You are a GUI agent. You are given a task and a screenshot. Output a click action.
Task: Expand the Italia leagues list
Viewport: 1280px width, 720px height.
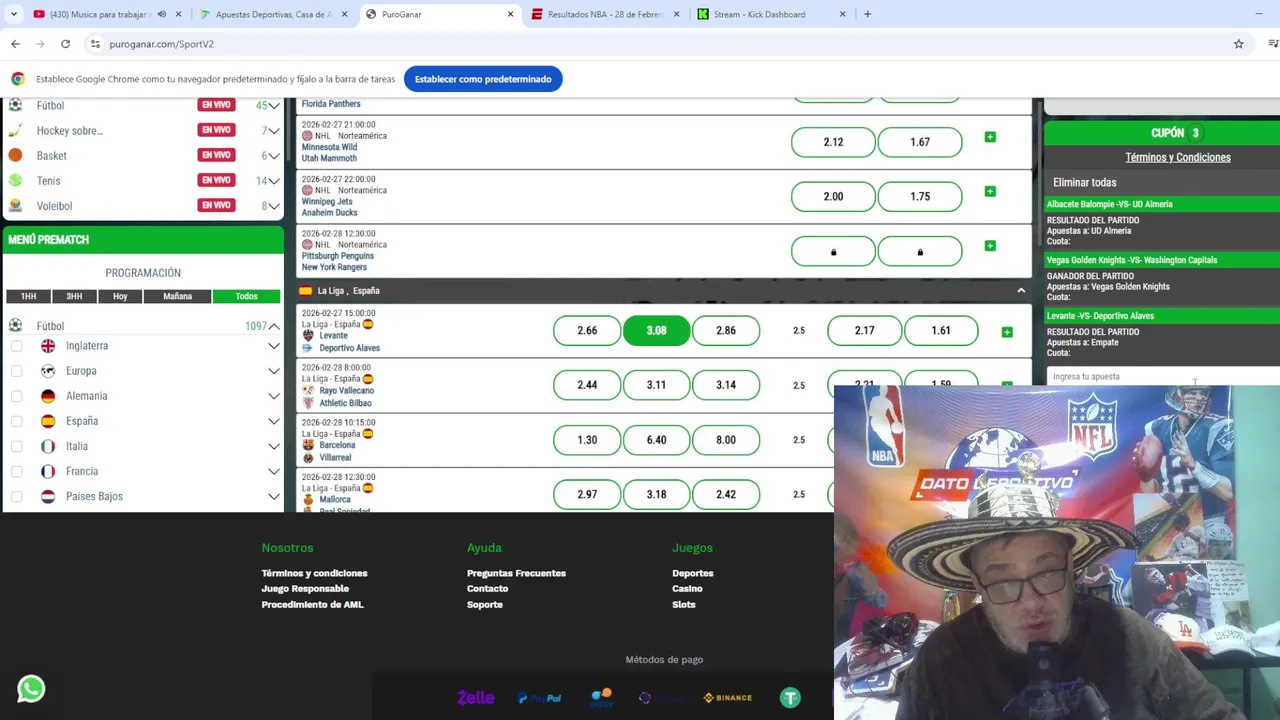273,446
